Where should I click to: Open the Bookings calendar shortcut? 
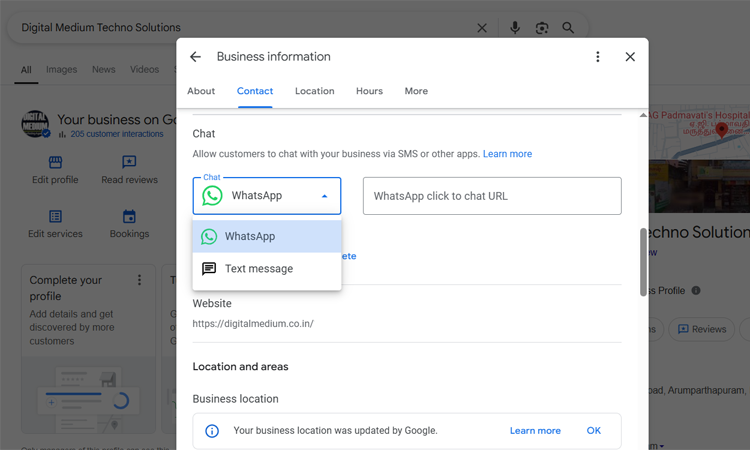coord(129,217)
